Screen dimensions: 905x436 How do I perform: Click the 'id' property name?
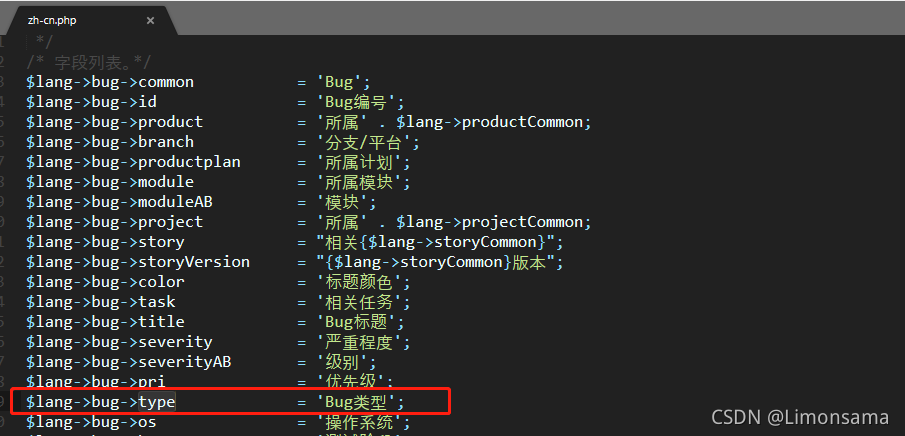point(148,102)
